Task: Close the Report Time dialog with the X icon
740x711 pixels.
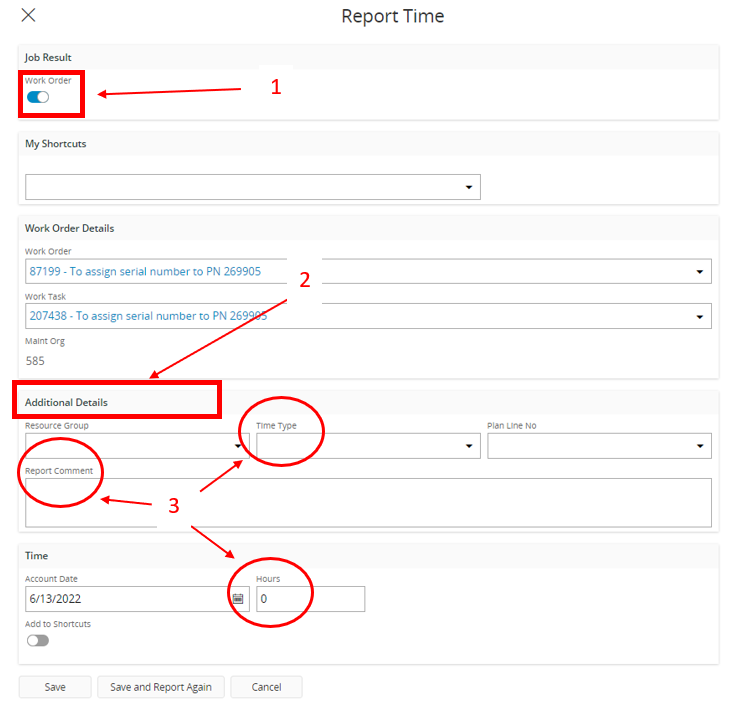Action: 28,15
